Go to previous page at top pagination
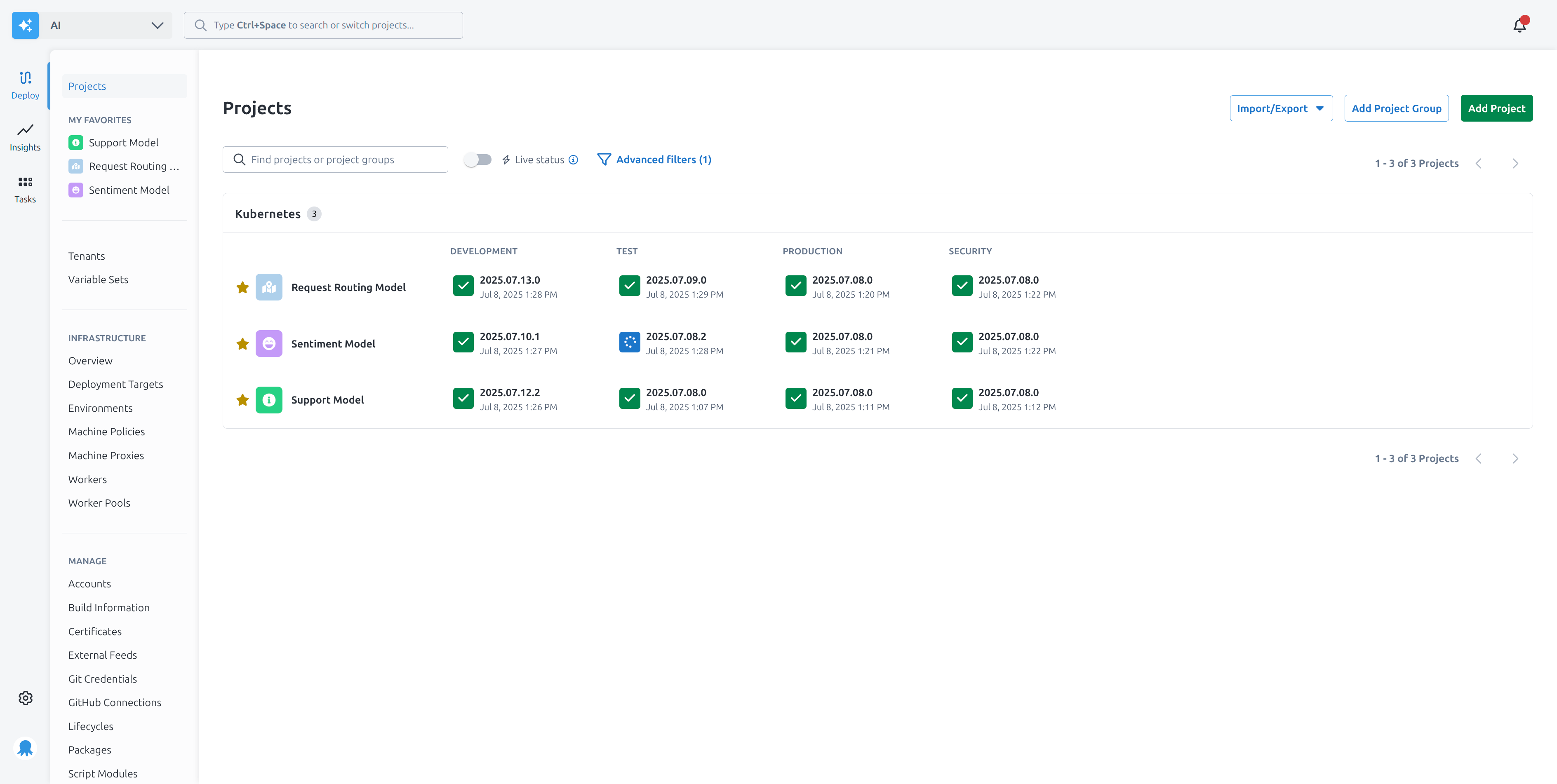The image size is (1557, 784). 1478,164
